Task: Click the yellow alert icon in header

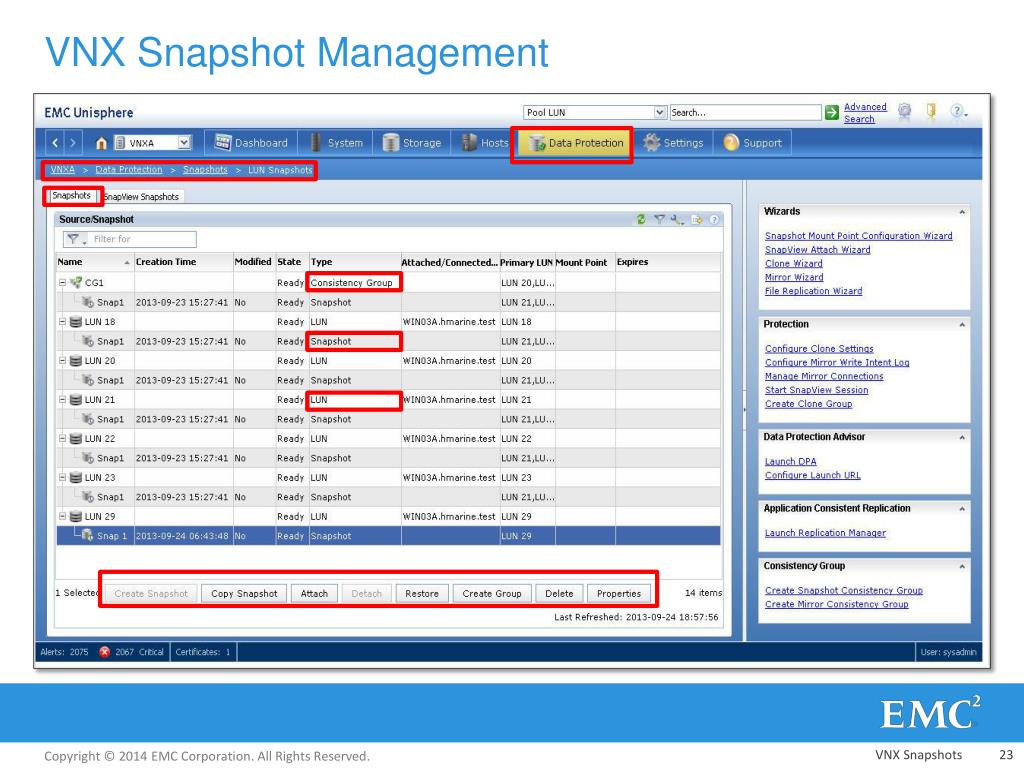Action: point(931,111)
